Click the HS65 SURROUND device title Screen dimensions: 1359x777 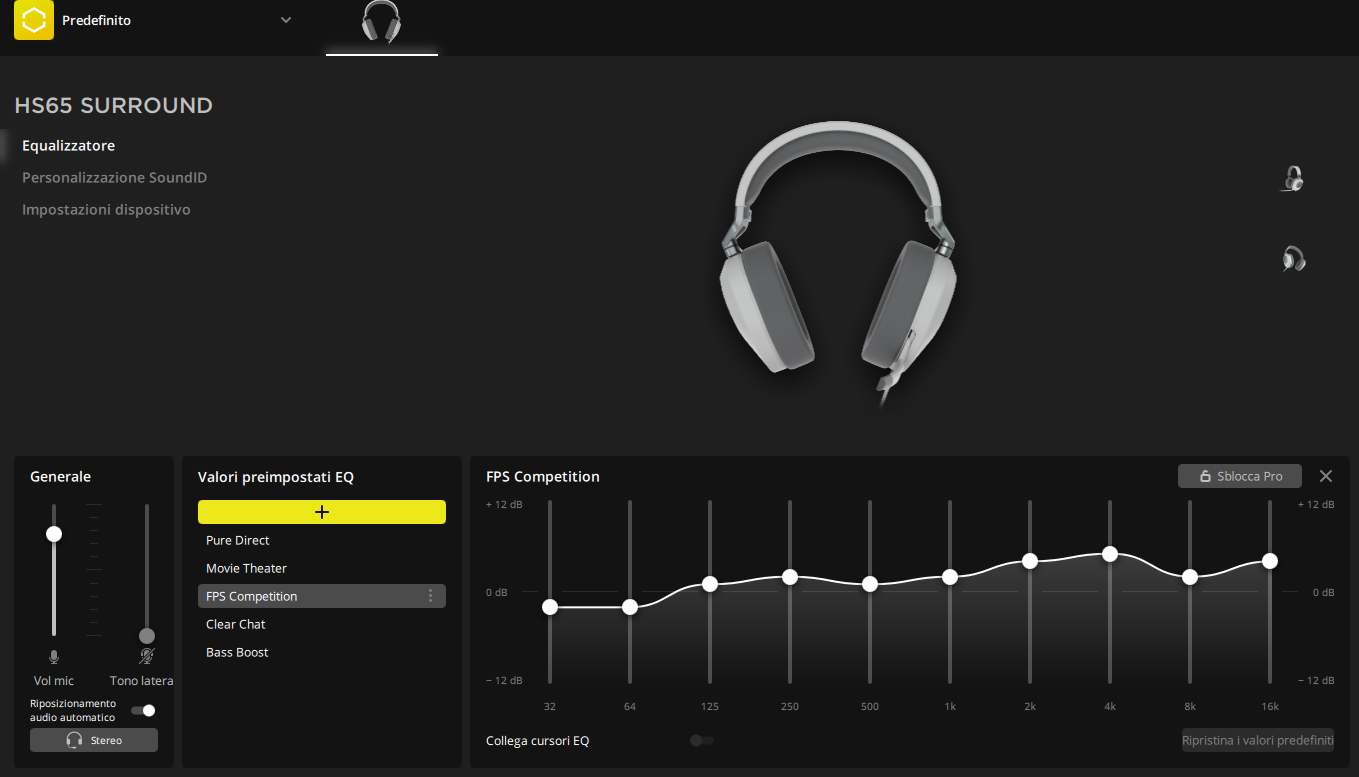pos(114,106)
